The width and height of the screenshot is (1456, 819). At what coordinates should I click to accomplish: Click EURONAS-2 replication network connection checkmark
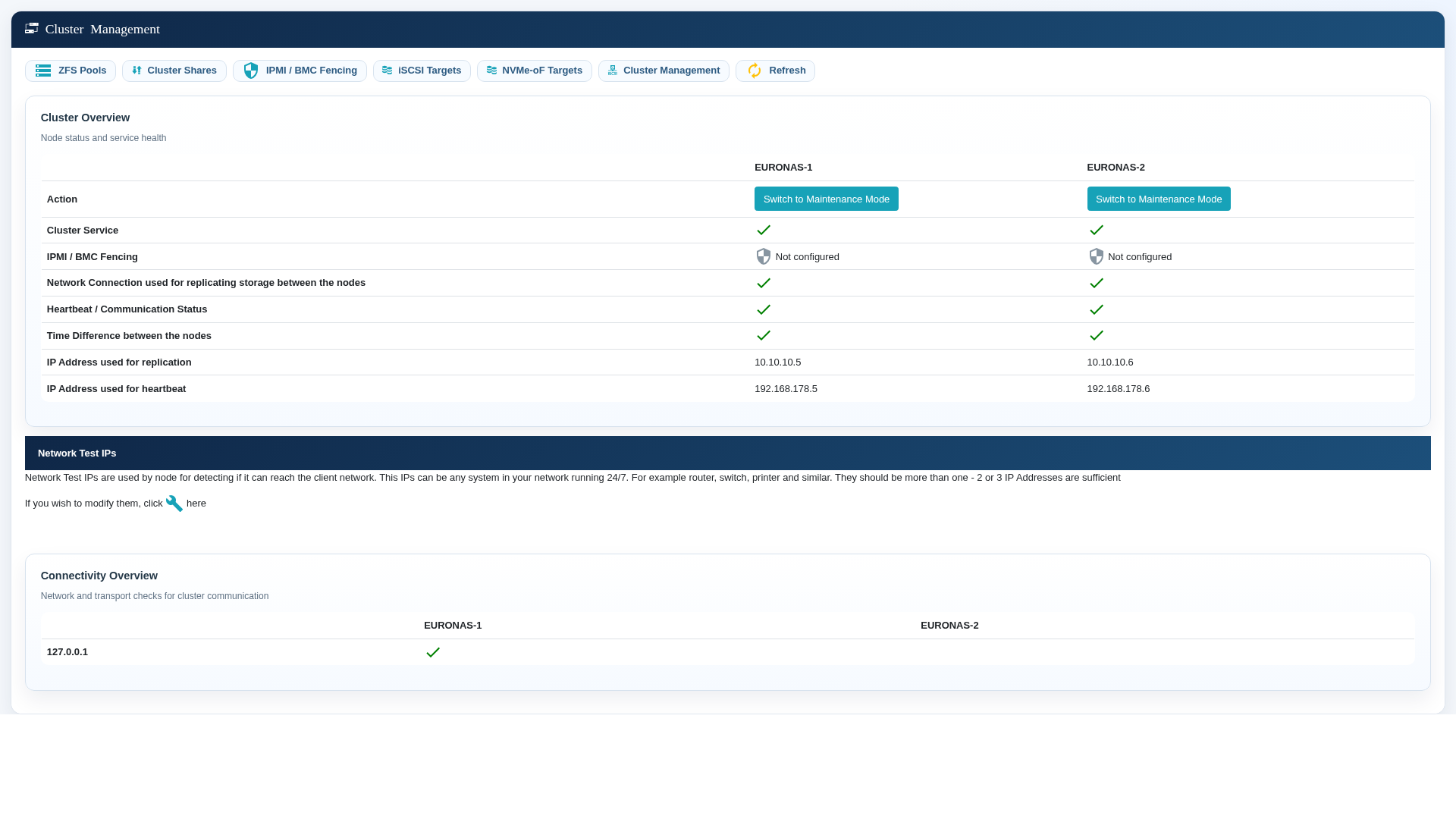tap(1097, 283)
